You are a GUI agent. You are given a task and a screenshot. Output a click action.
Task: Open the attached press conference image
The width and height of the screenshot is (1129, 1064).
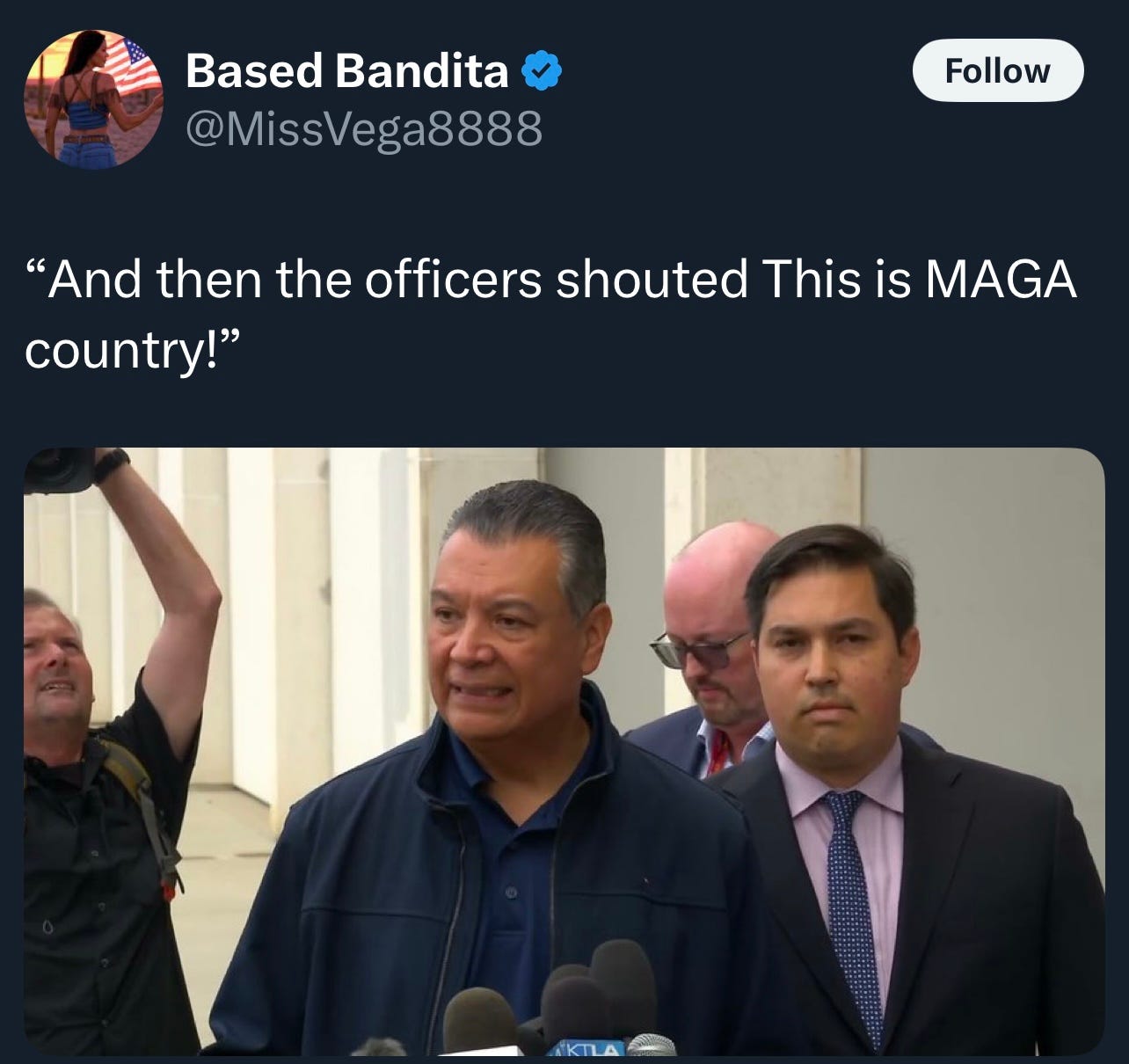[564, 751]
